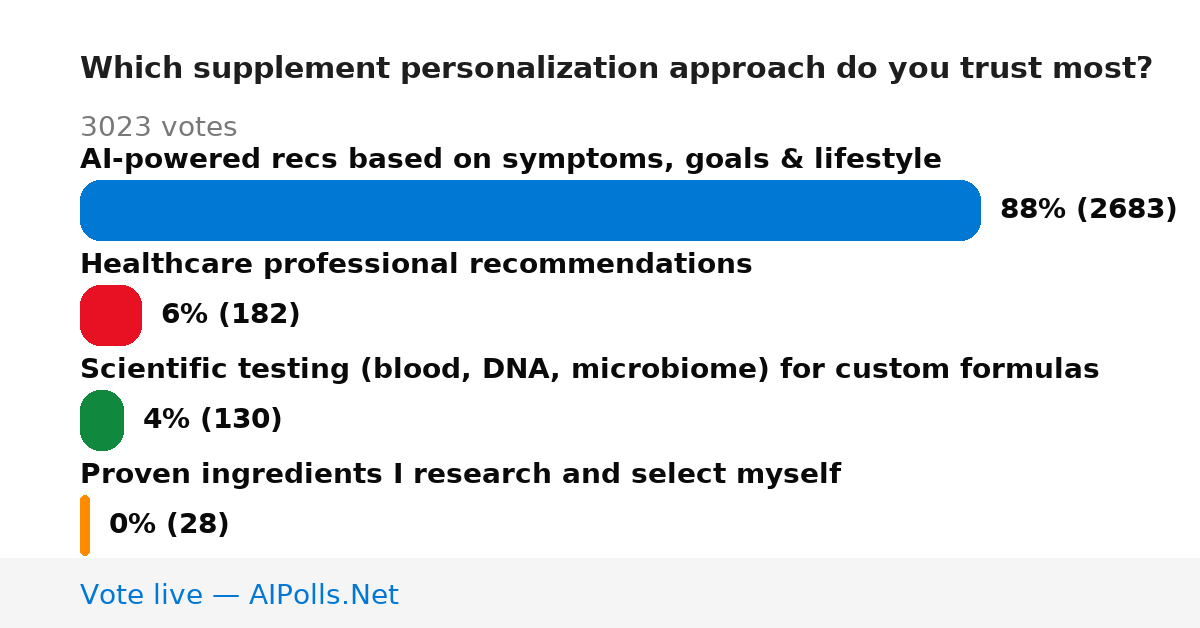Click the 0% (28) result text
1200x628 pixels.
[169, 525]
